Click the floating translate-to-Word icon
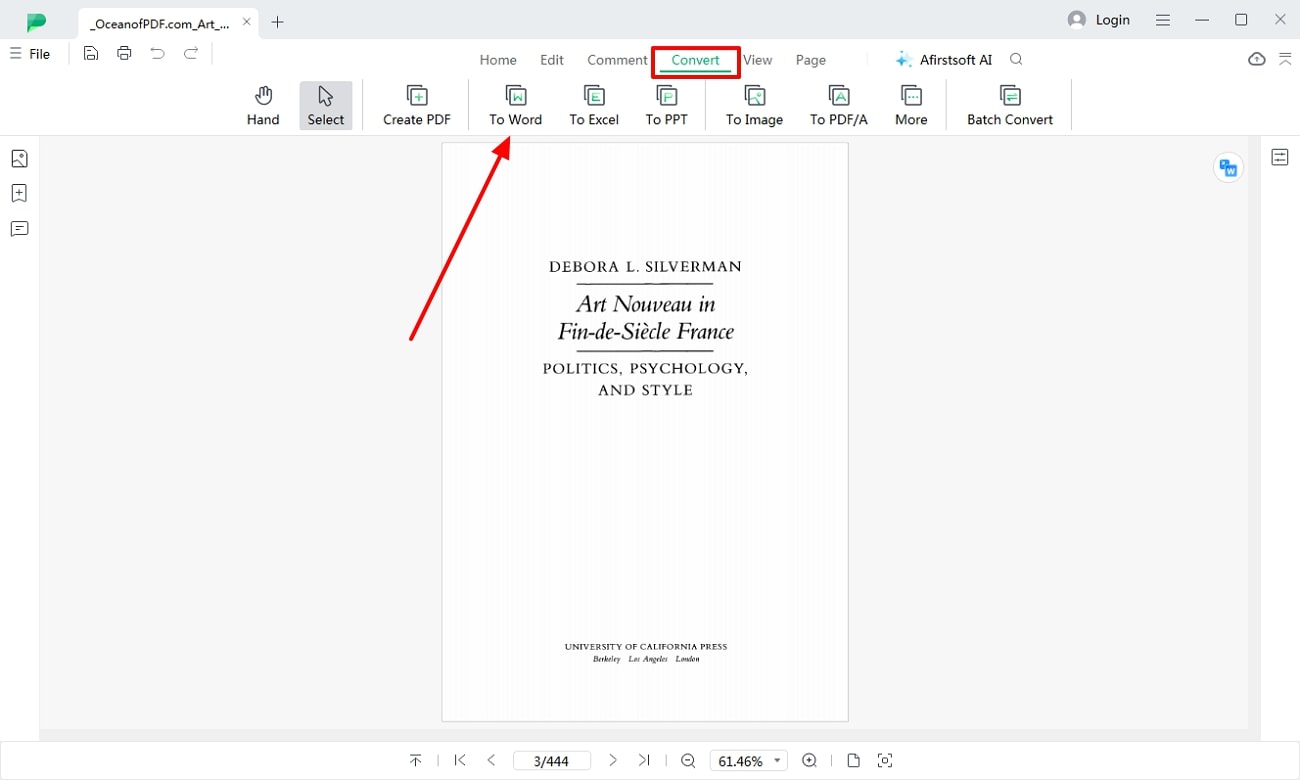Screen dimensions: 1300x780 [1228, 168]
